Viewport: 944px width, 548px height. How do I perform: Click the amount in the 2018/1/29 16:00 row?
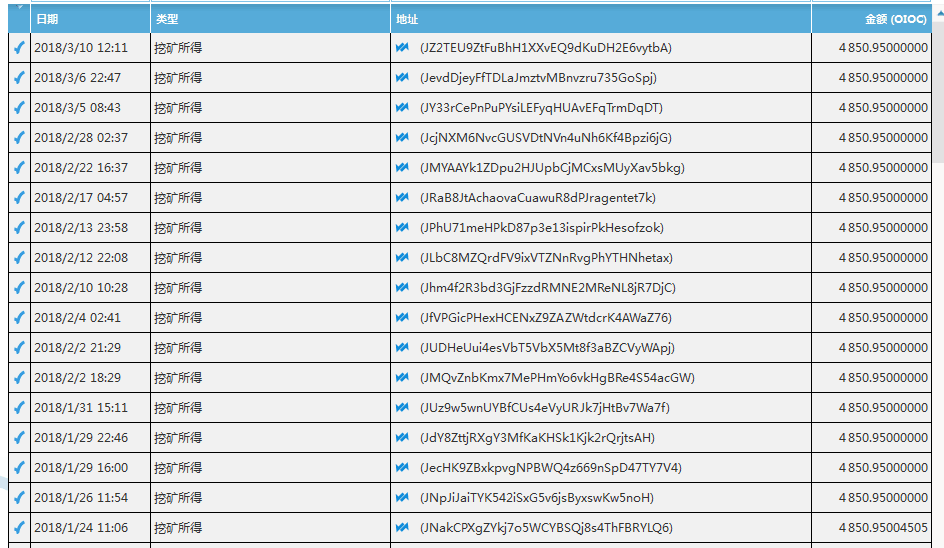[x=883, y=467]
